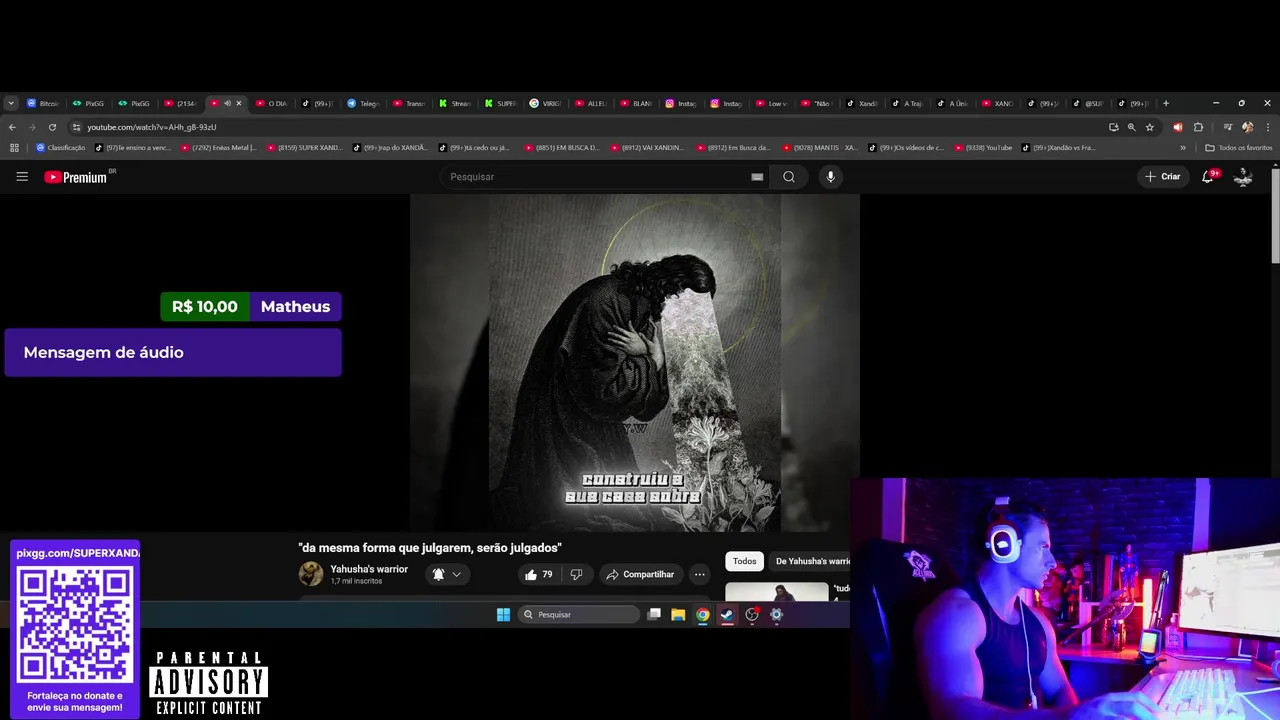The image size is (1280, 720).
Task: Reload the current page
Action: [52, 127]
